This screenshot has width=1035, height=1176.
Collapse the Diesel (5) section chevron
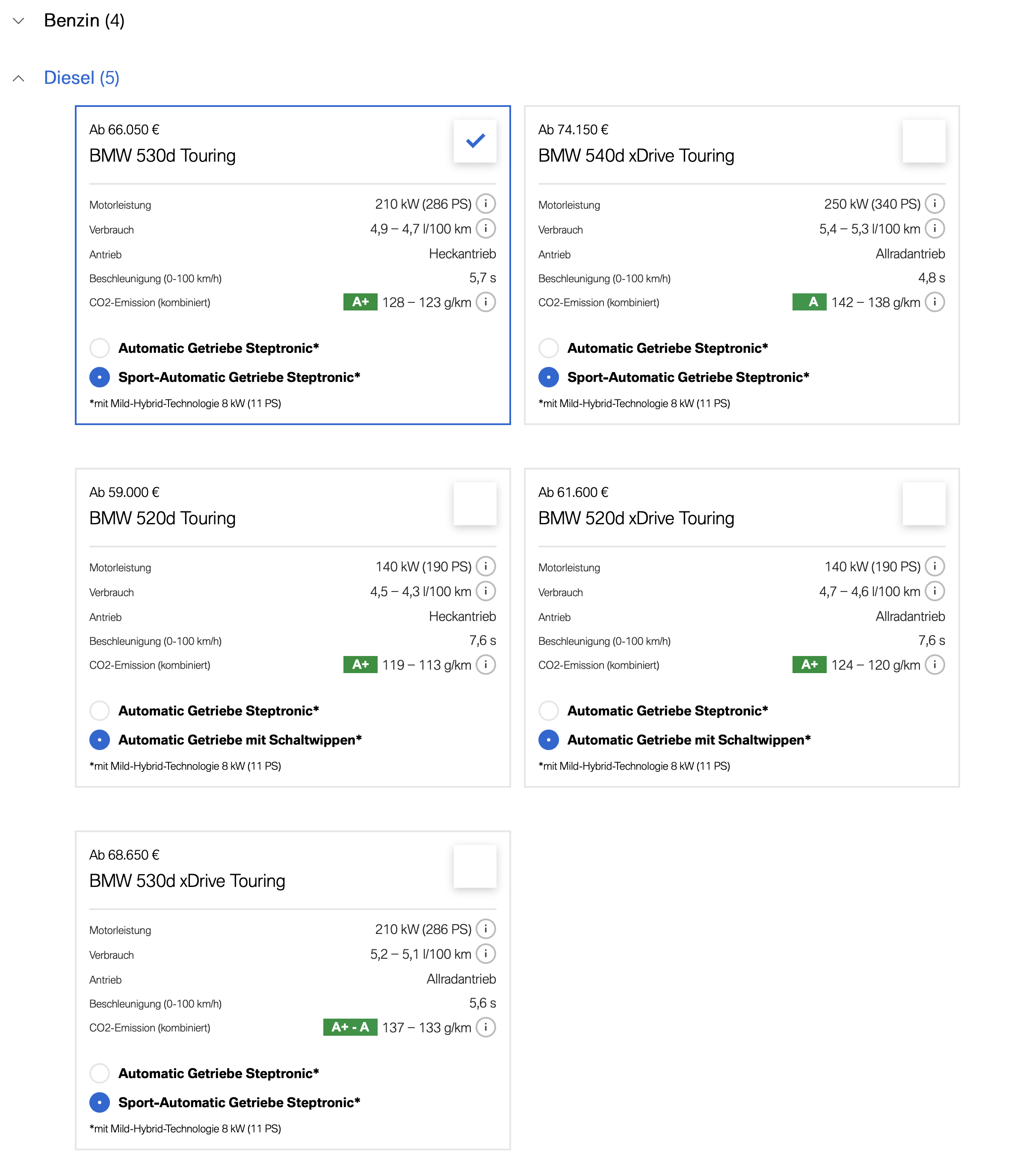(x=18, y=78)
